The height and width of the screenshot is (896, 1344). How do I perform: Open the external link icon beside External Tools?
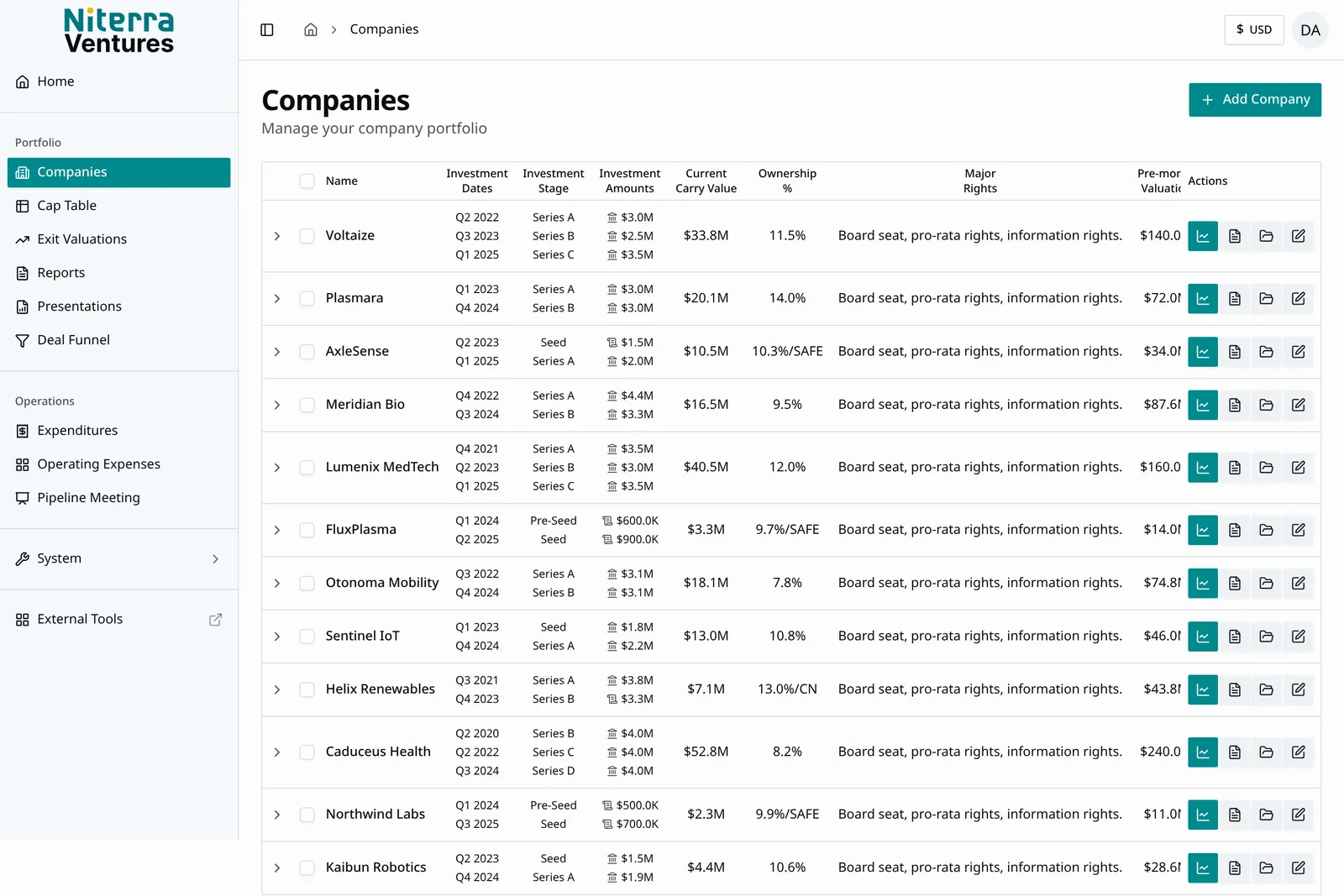tap(215, 620)
